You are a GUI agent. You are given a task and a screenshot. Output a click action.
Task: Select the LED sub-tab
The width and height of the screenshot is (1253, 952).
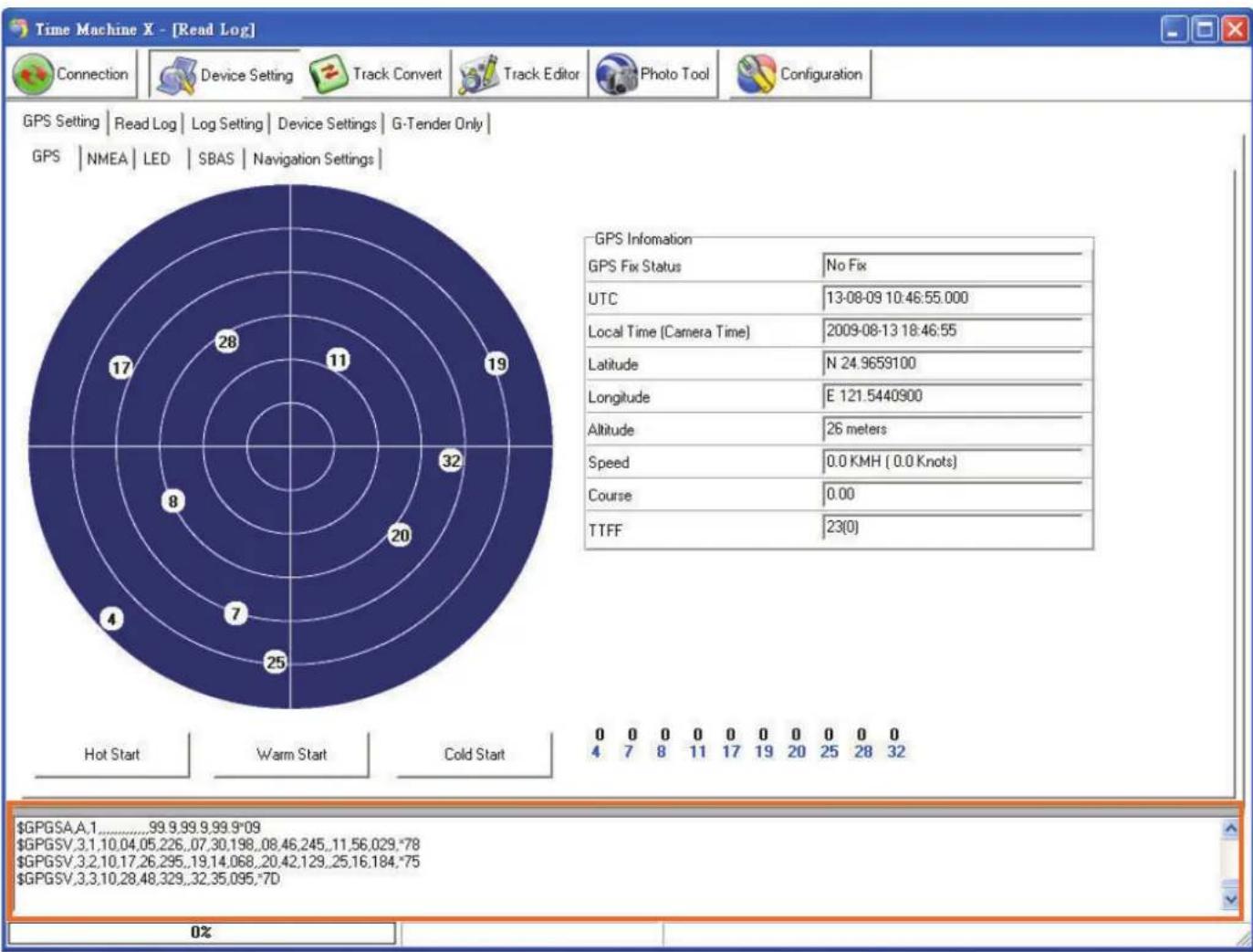tap(156, 159)
